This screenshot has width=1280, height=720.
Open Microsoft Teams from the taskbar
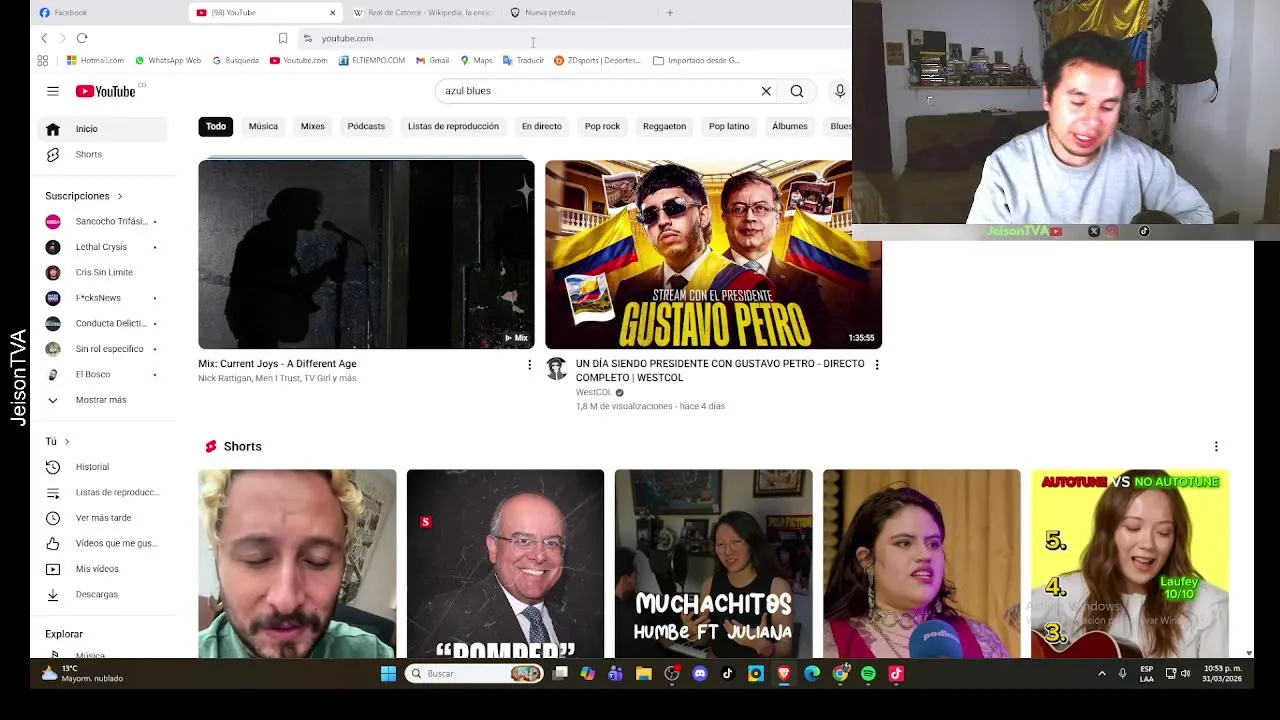click(x=616, y=674)
